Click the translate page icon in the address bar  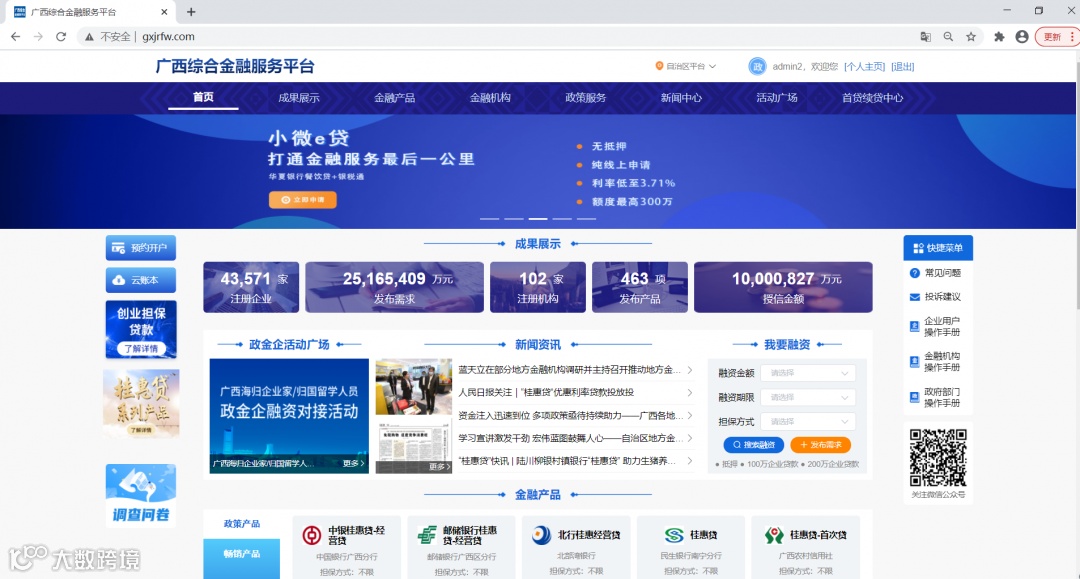[x=926, y=36]
